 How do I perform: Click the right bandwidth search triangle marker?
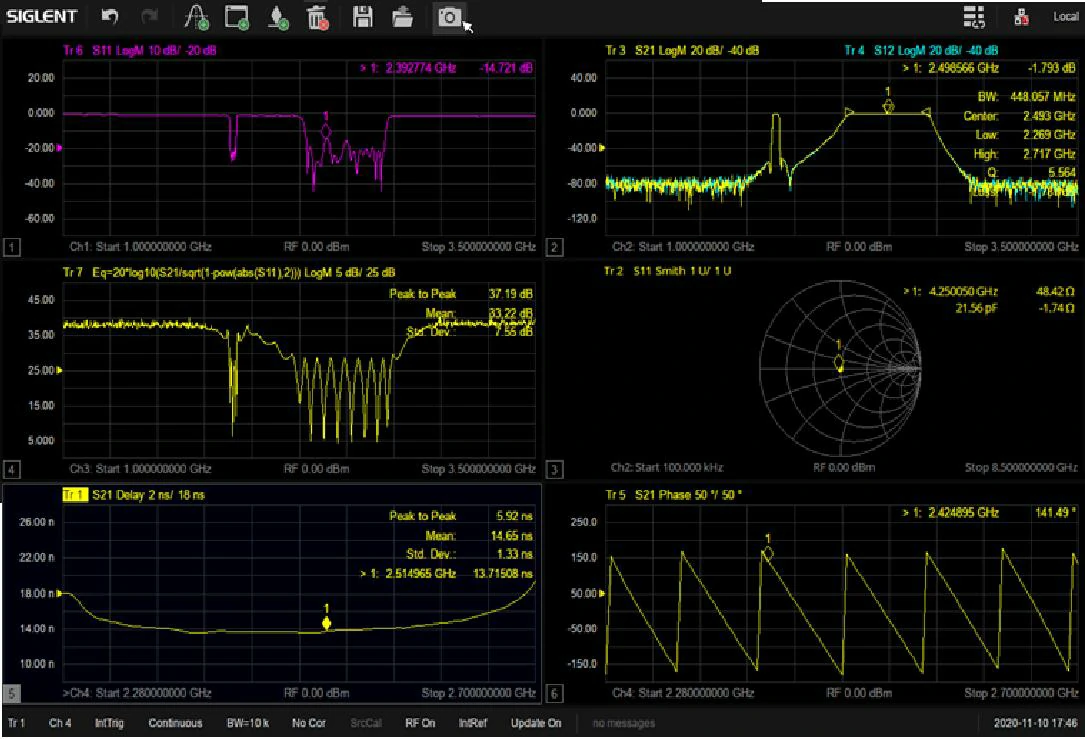pos(926,111)
